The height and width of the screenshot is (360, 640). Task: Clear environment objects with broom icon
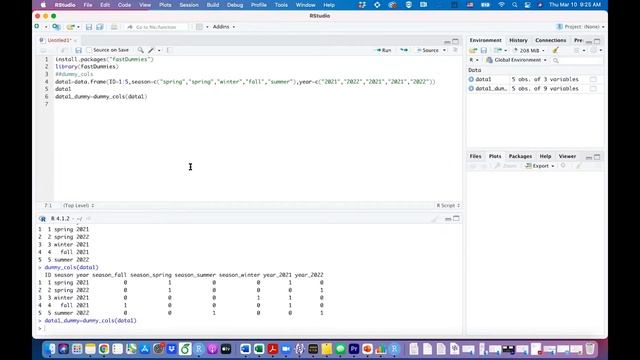coord(555,50)
